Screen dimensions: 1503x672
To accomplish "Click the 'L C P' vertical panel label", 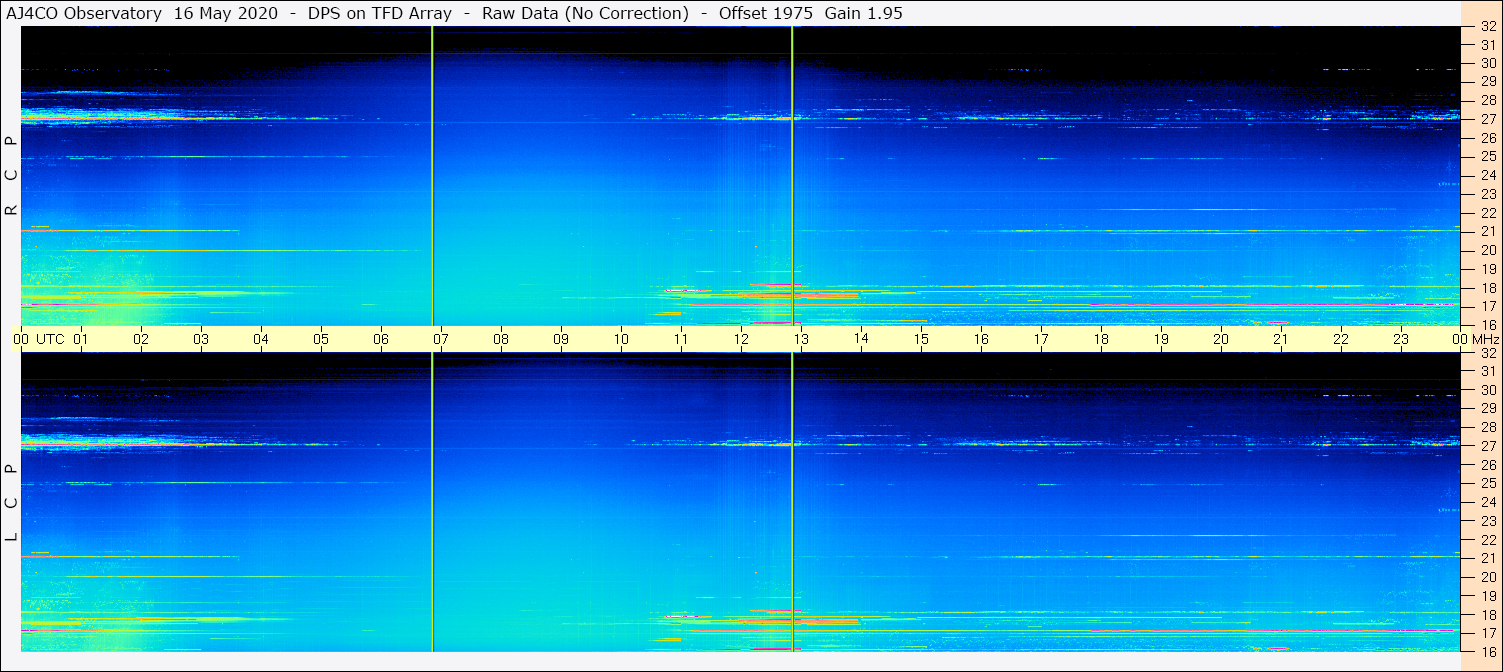I will click(x=11, y=503).
